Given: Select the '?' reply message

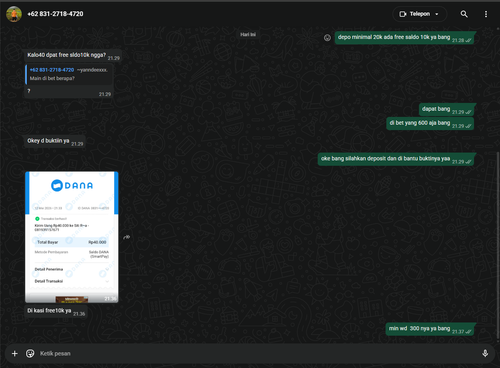Looking at the screenshot, I should pos(69,92).
